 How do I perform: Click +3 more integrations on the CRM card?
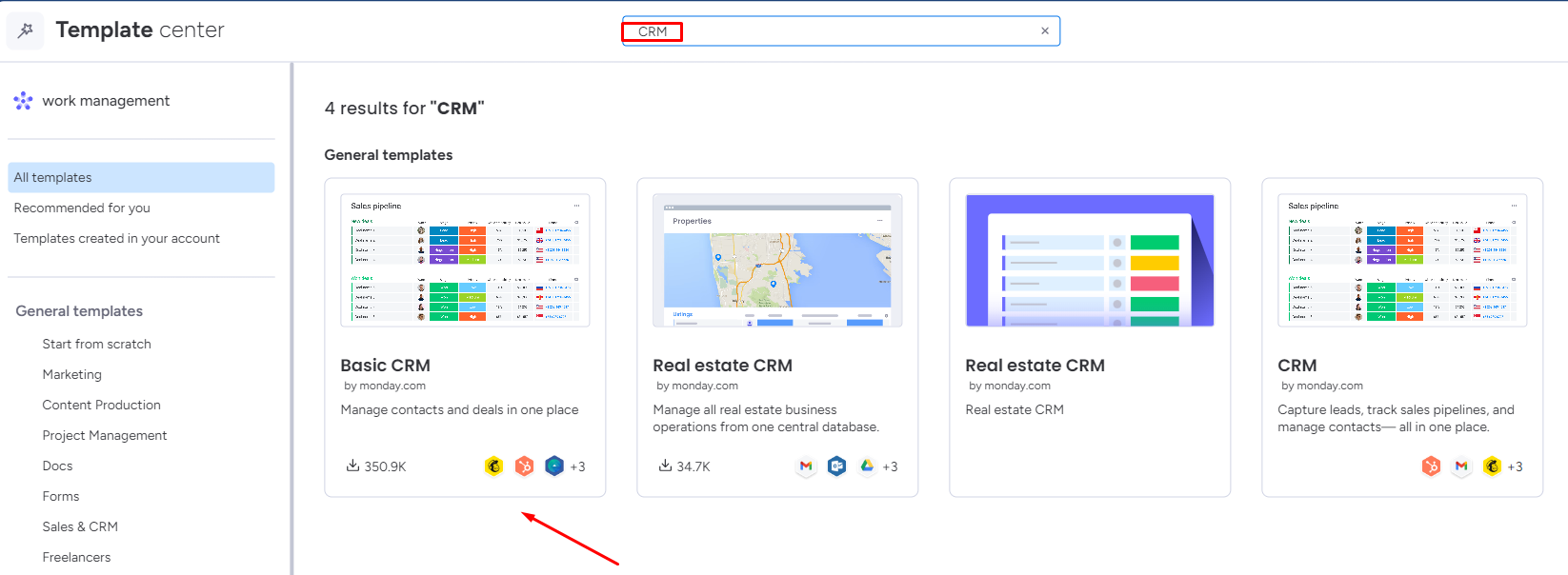[1516, 466]
